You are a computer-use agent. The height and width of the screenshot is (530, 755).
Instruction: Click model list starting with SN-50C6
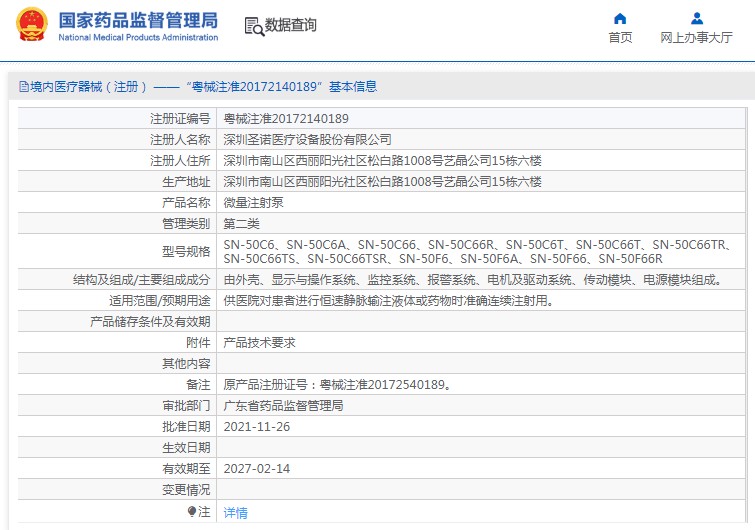479,252
